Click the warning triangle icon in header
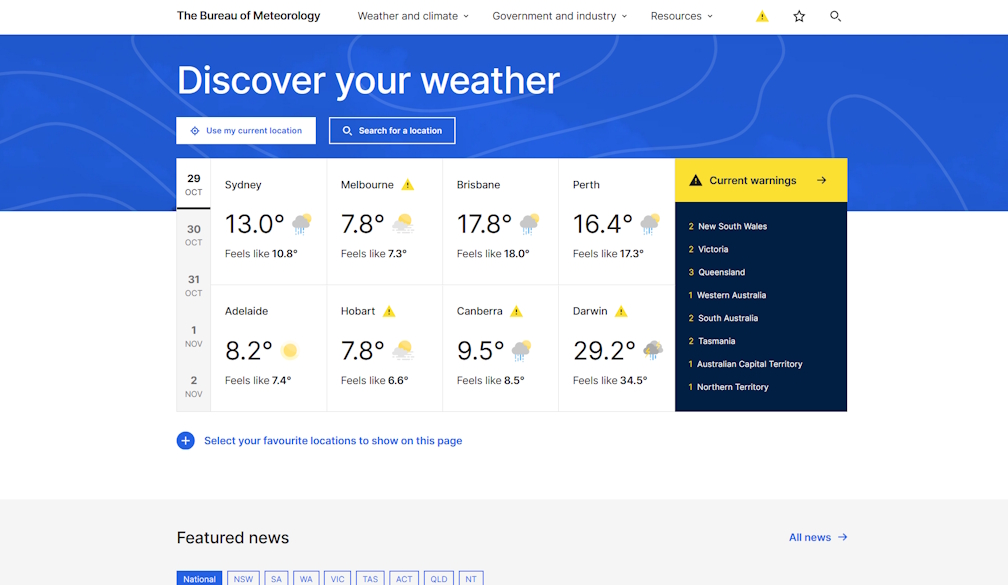This screenshot has width=1008, height=585. click(x=762, y=16)
